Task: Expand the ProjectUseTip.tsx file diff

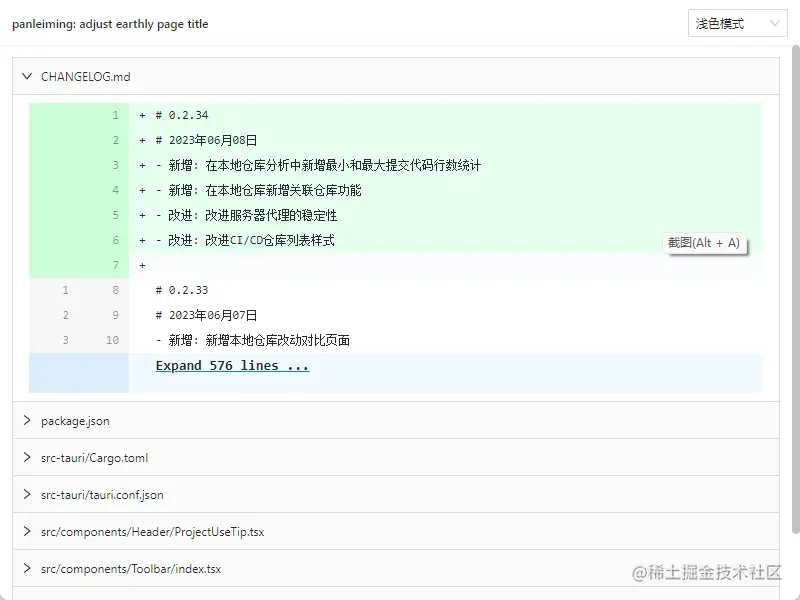Action: point(27,532)
